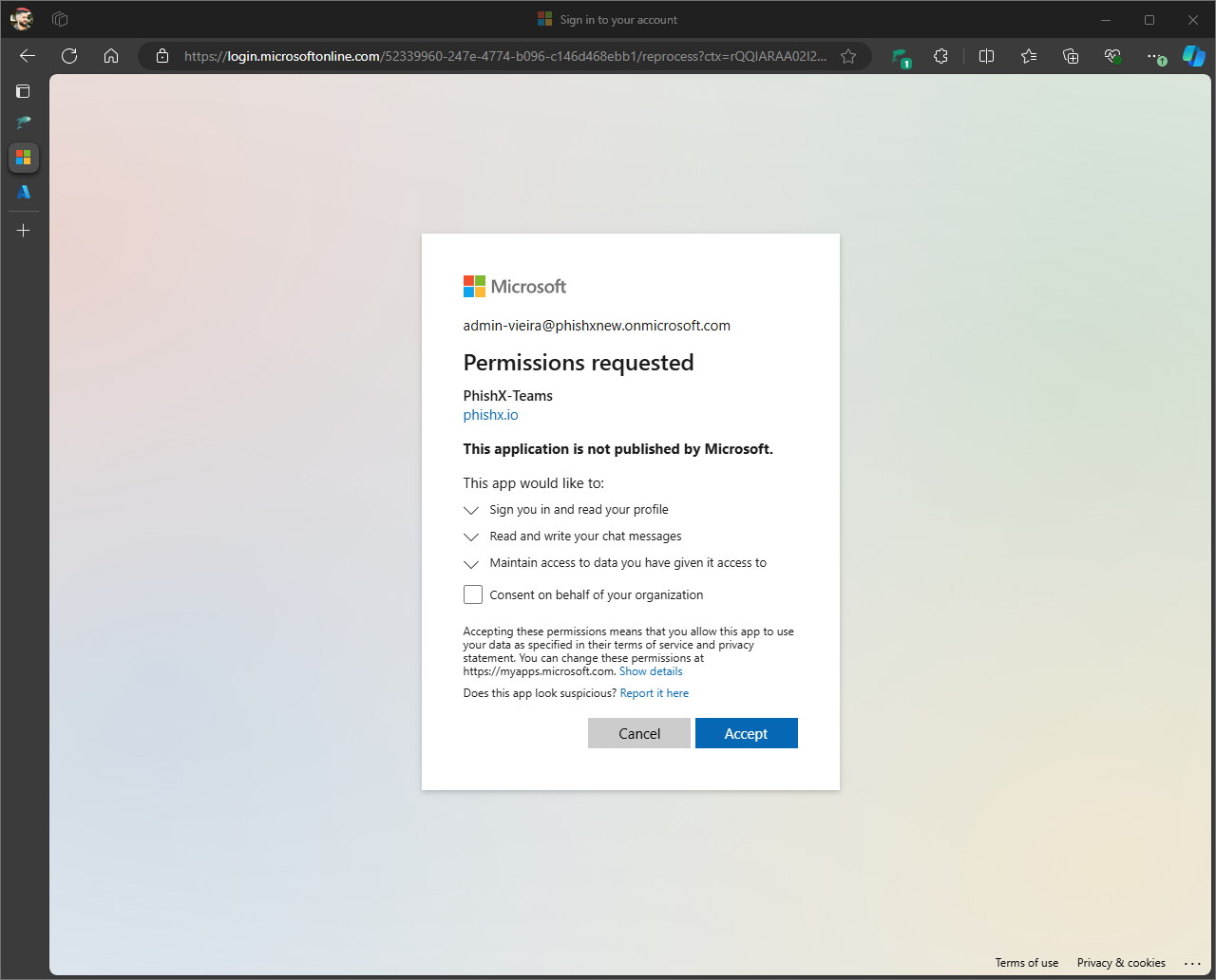Reload the page with refresh icon
The height and width of the screenshot is (980, 1216).
point(69,56)
